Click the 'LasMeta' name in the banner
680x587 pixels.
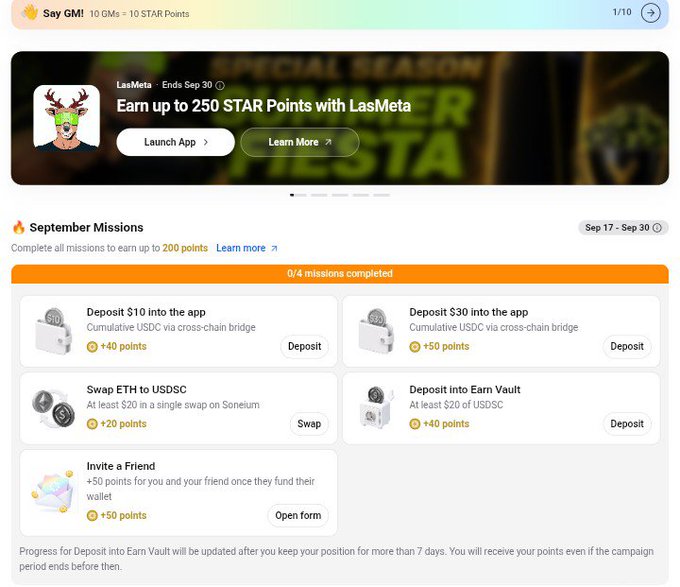(x=134, y=85)
